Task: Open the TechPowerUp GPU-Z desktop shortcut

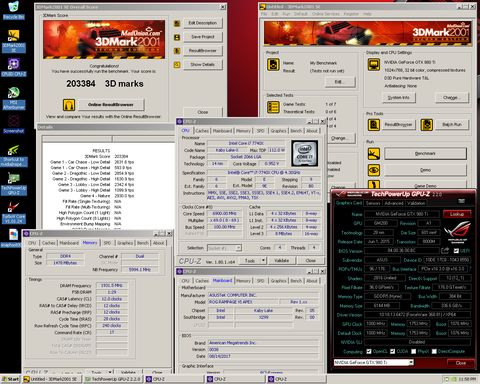Action: (13, 184)
